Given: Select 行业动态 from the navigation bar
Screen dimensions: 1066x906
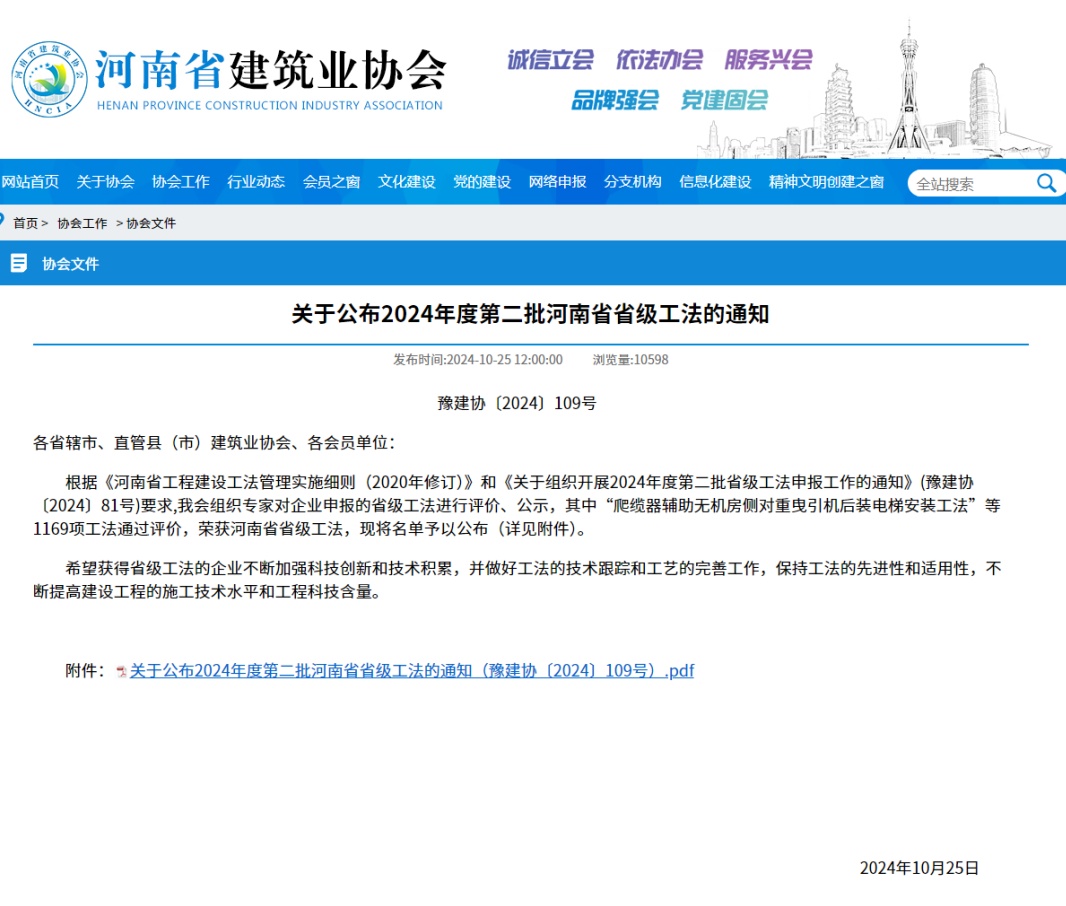Looking at the screenshot, I should point(256,182).
